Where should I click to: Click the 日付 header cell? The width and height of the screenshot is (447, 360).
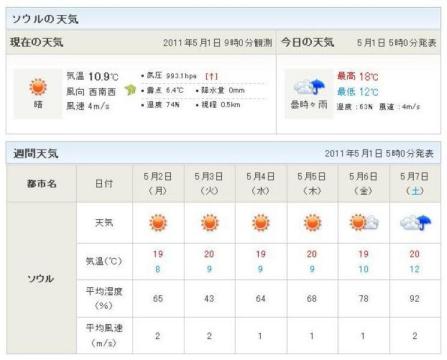[x=104, y=184]
